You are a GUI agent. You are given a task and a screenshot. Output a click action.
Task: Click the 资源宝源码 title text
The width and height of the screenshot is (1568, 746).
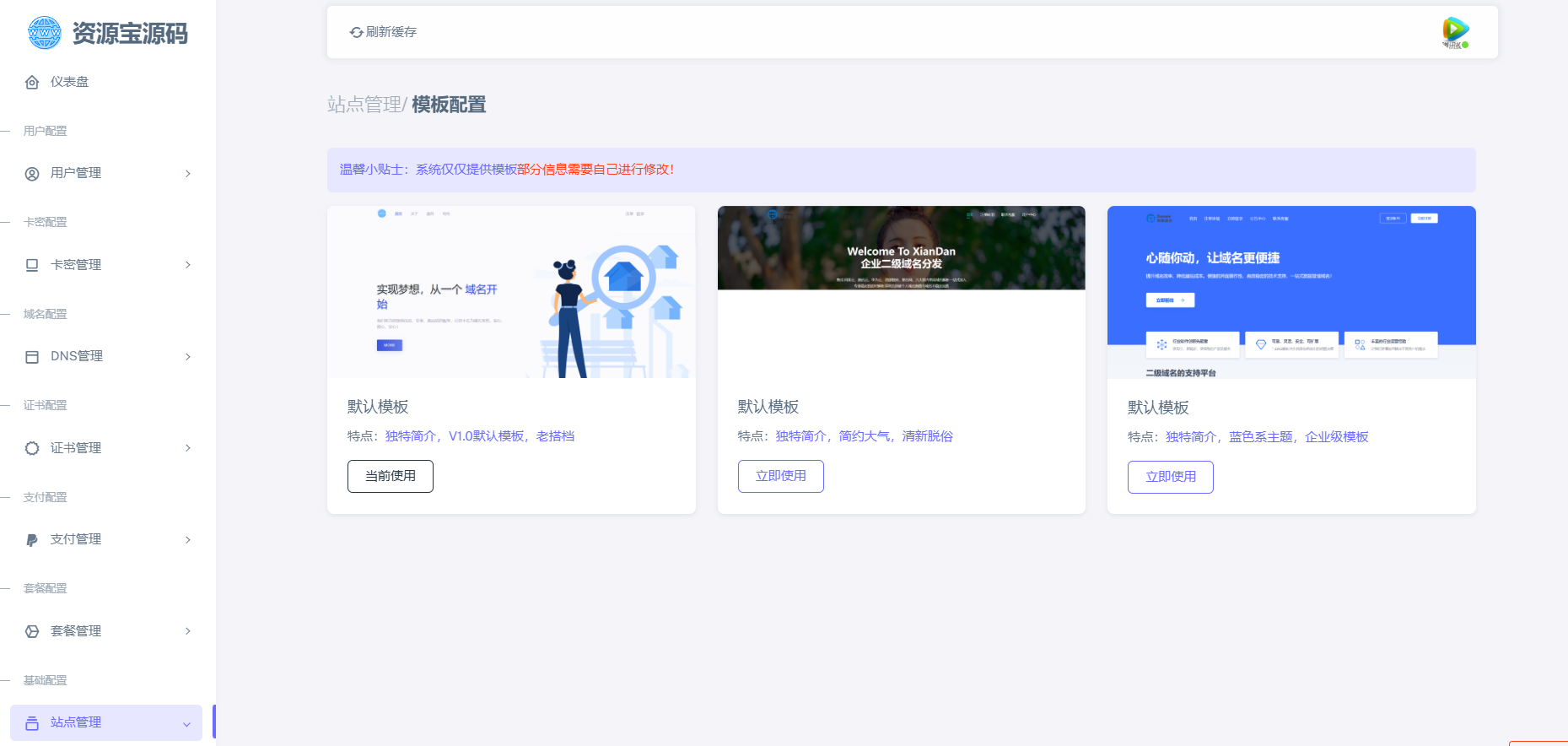coord(130,34)
